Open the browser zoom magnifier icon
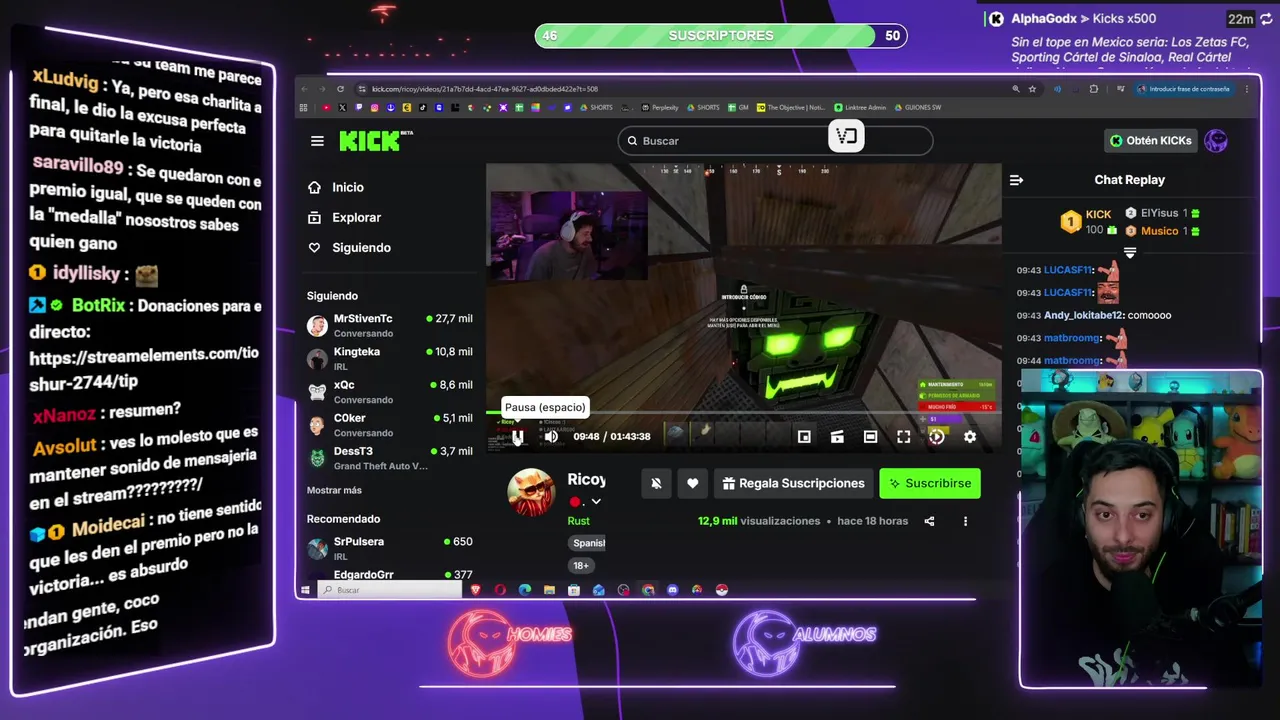Screen dimensions: 1280x720 point(1016,89)
